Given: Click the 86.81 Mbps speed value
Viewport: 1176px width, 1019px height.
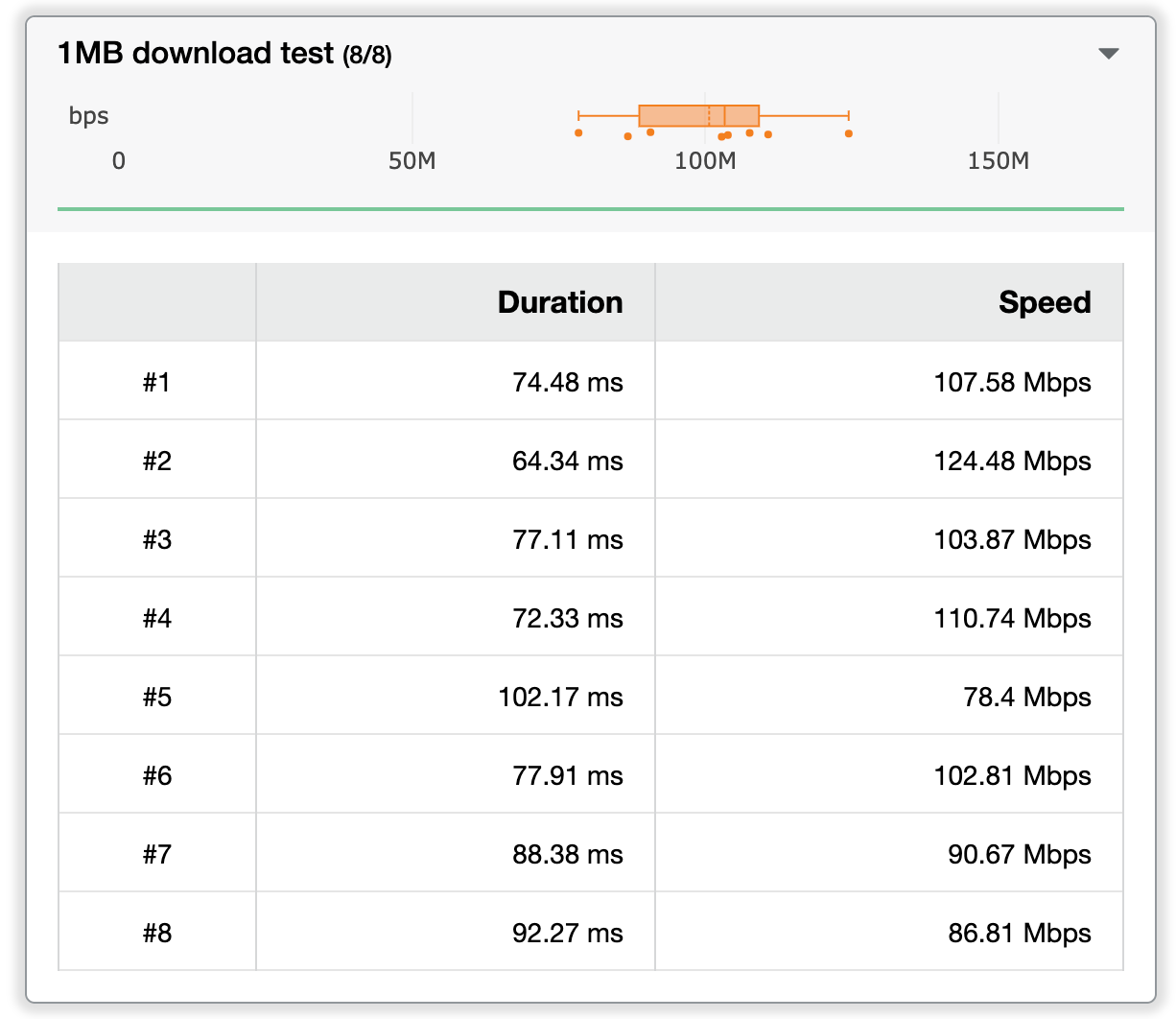Looking at the screenshot, I should (x=1019, y=933).
